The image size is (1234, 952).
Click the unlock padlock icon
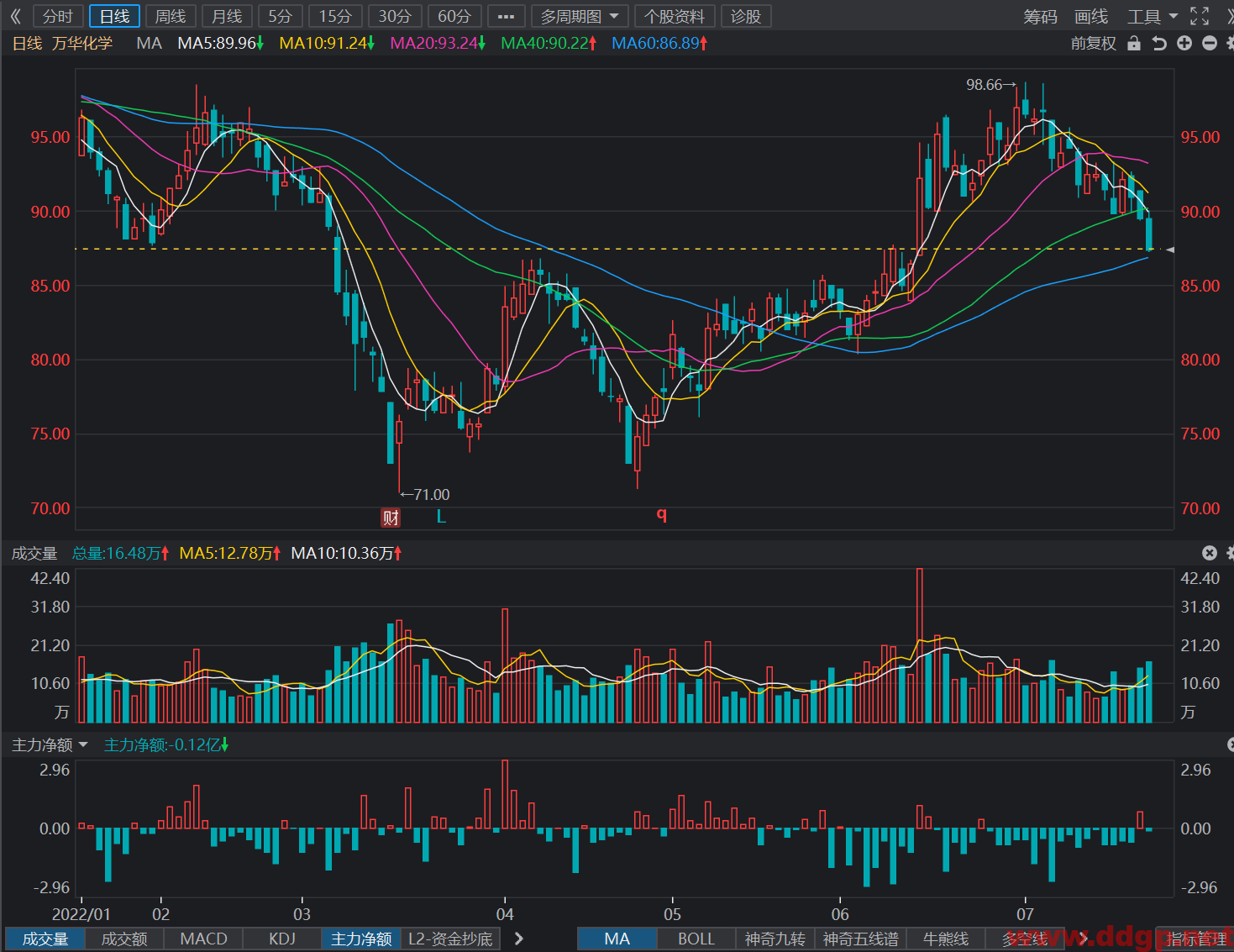coord(1134,43)
